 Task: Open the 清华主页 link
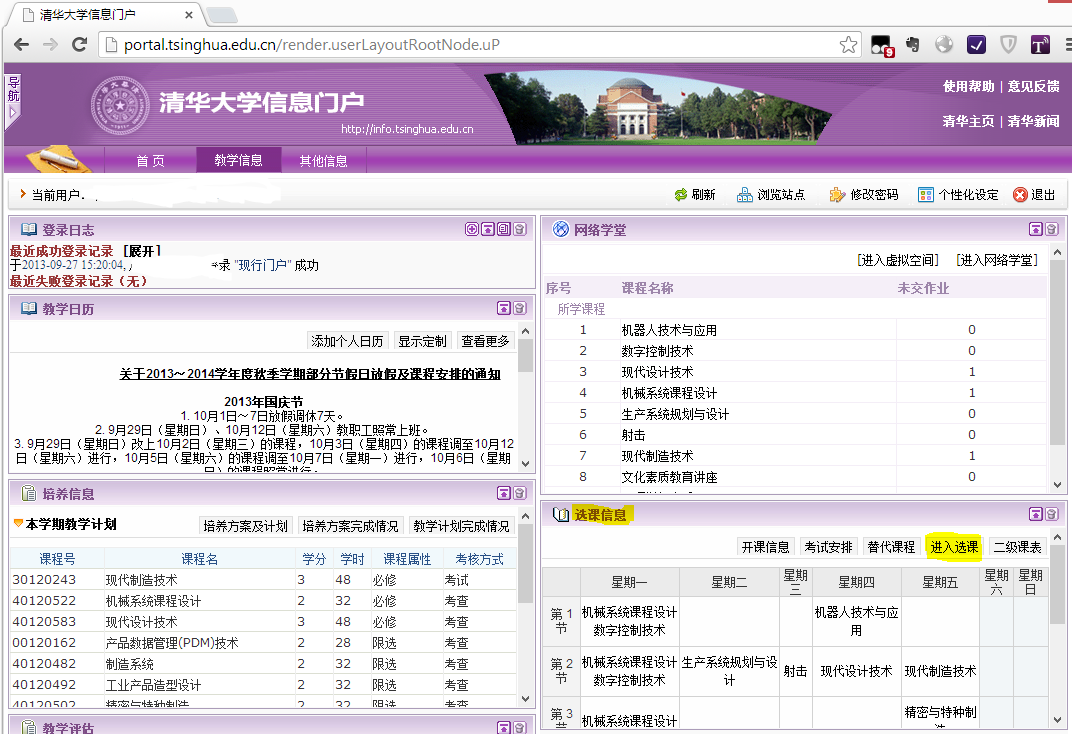[x=969, y=121]
